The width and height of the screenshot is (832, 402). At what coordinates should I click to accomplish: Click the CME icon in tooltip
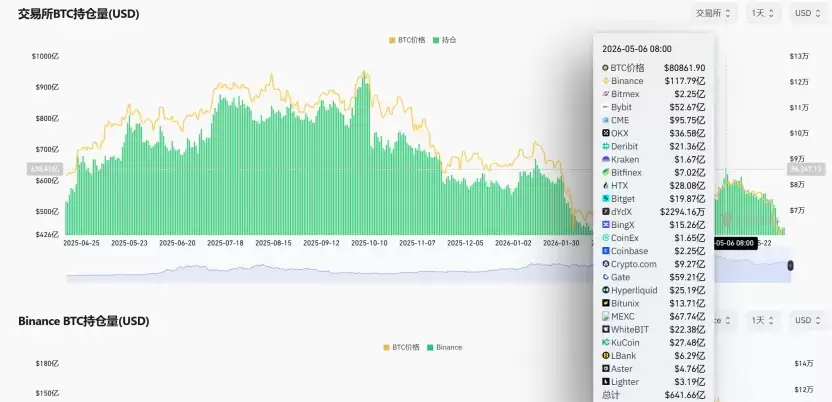pos(605,120)
